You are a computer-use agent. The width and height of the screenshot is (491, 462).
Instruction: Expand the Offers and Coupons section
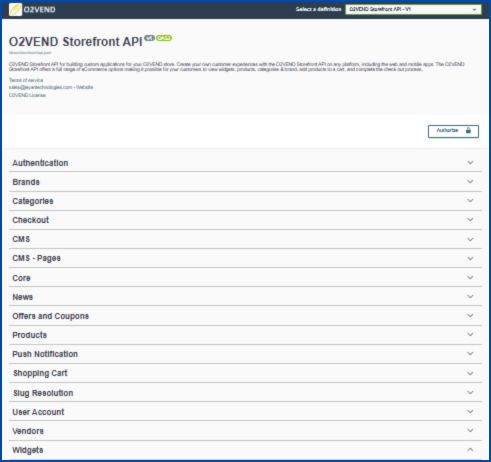coord(245,316)
